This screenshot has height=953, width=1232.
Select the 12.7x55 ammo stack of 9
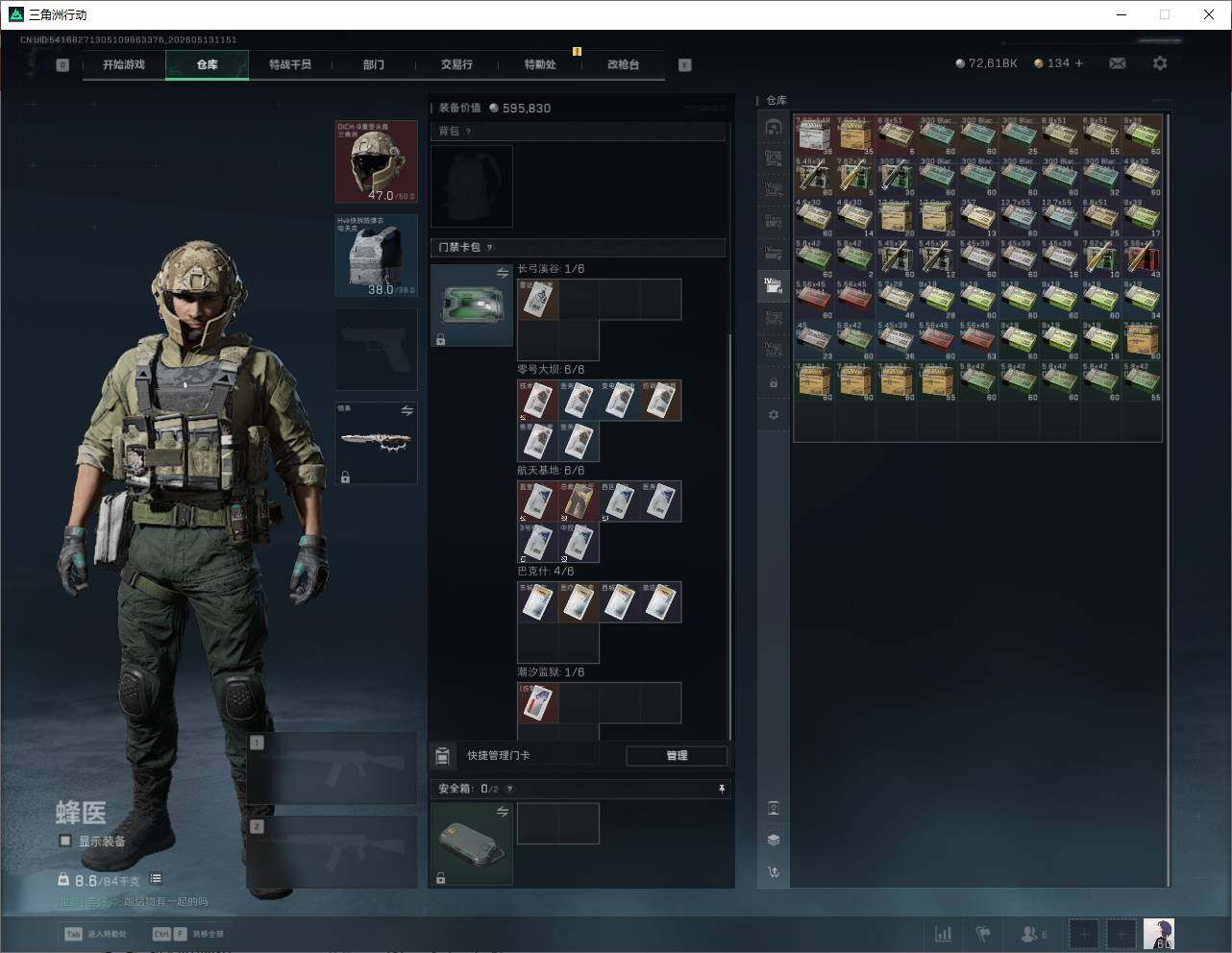1061,218
